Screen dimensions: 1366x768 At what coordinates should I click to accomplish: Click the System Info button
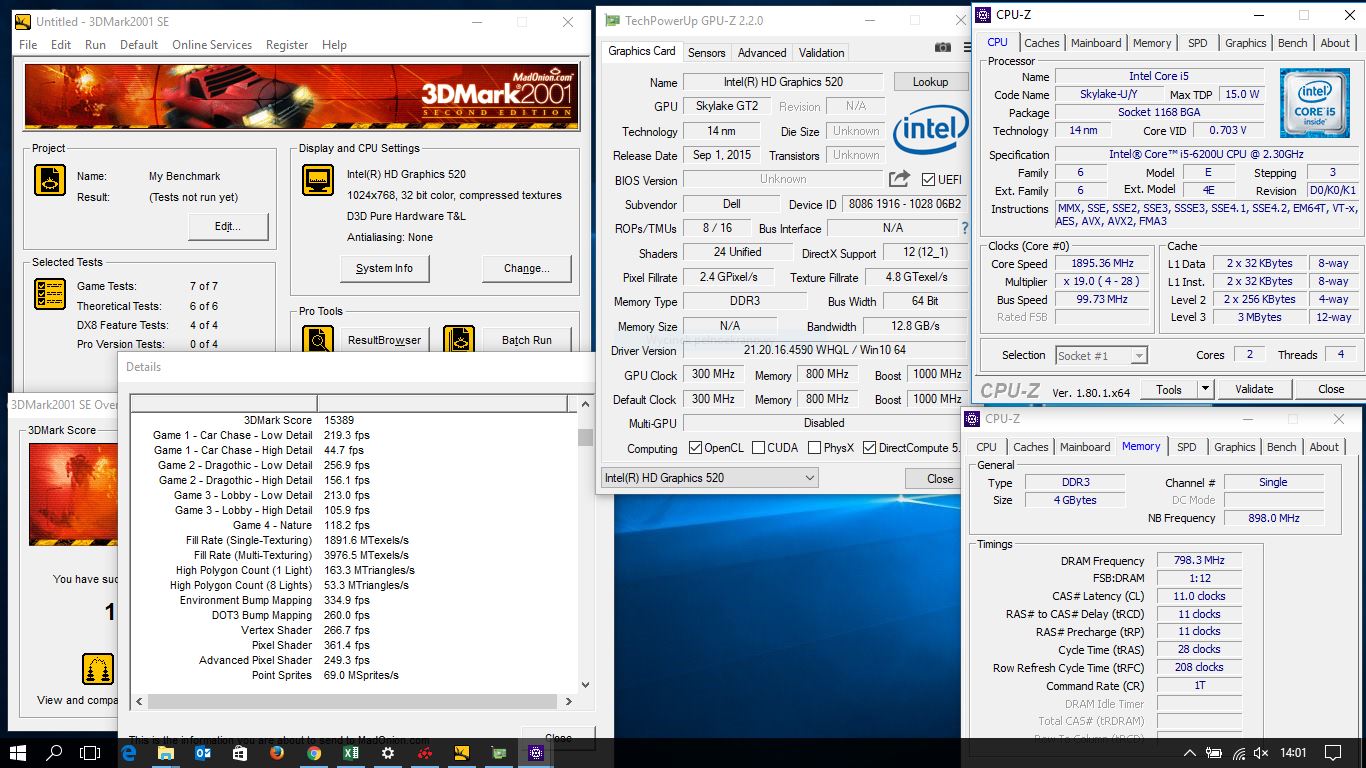click(384, 268)
